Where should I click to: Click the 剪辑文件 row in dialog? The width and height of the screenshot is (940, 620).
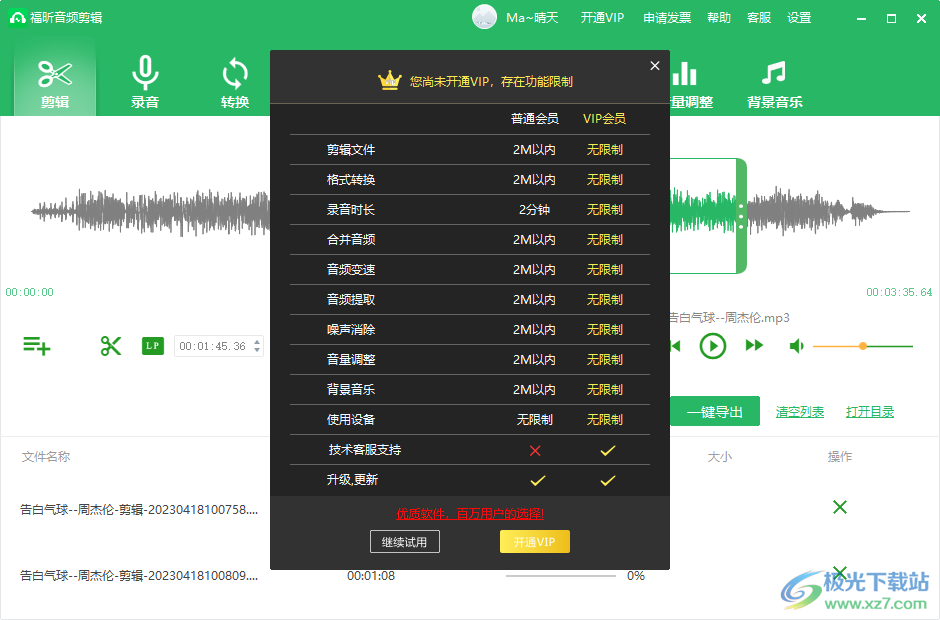click(x=470, y=149)
